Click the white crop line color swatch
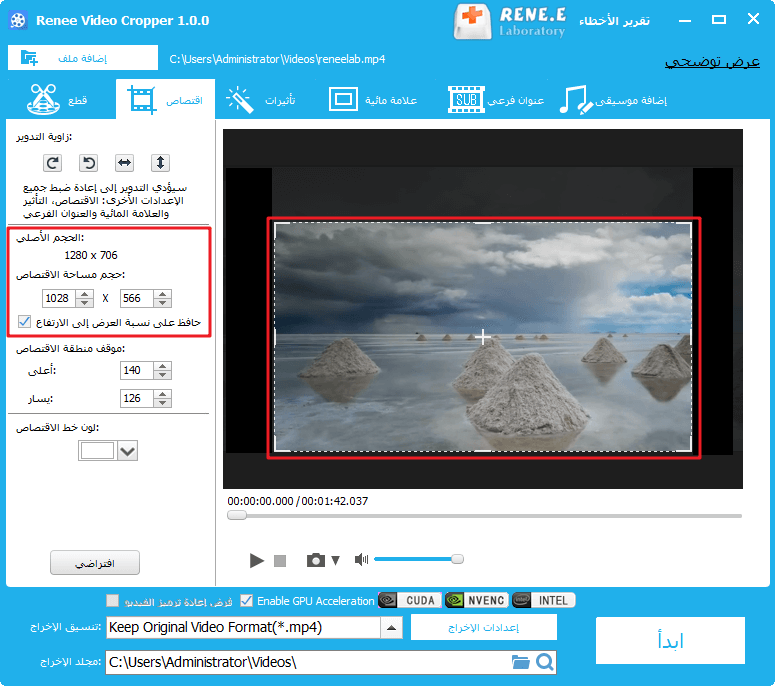This screenshot has width=775, height=686. [97, 451]
